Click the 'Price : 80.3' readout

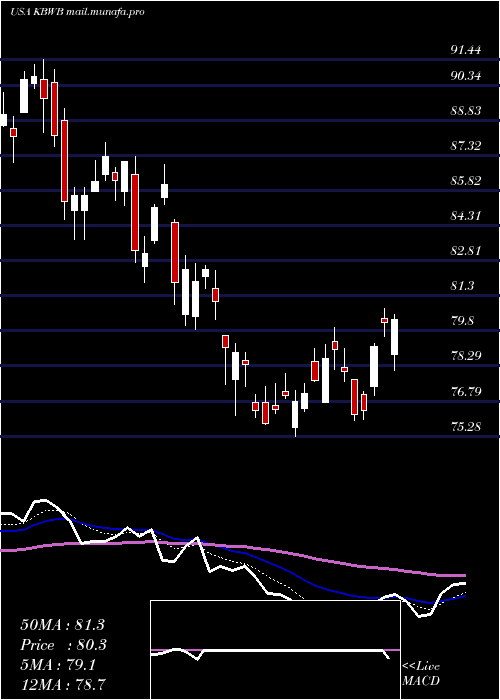tap(62, 645)
